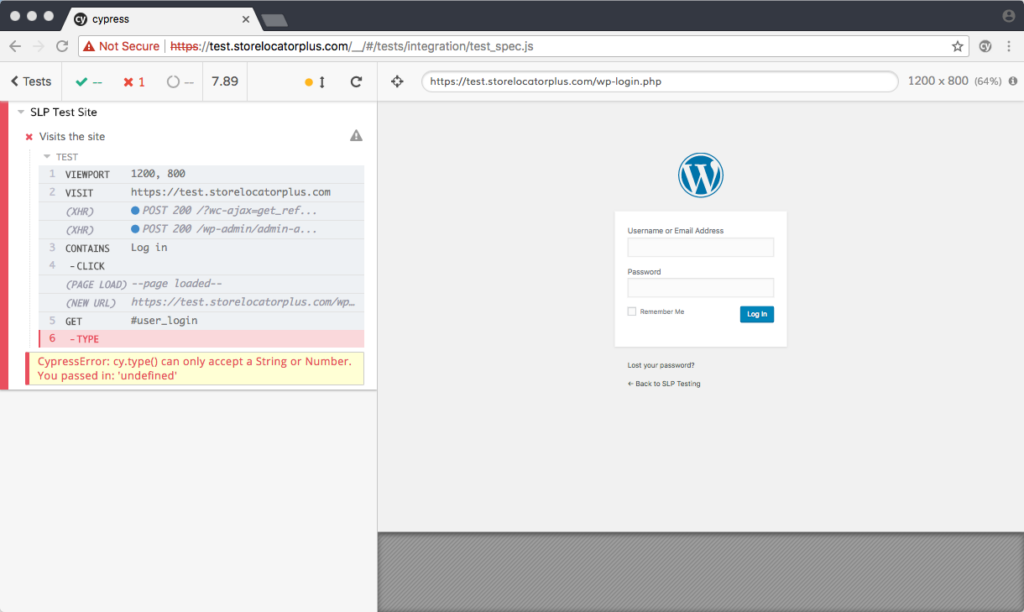Click the warning triangle on Visits the site

[356, 135]
